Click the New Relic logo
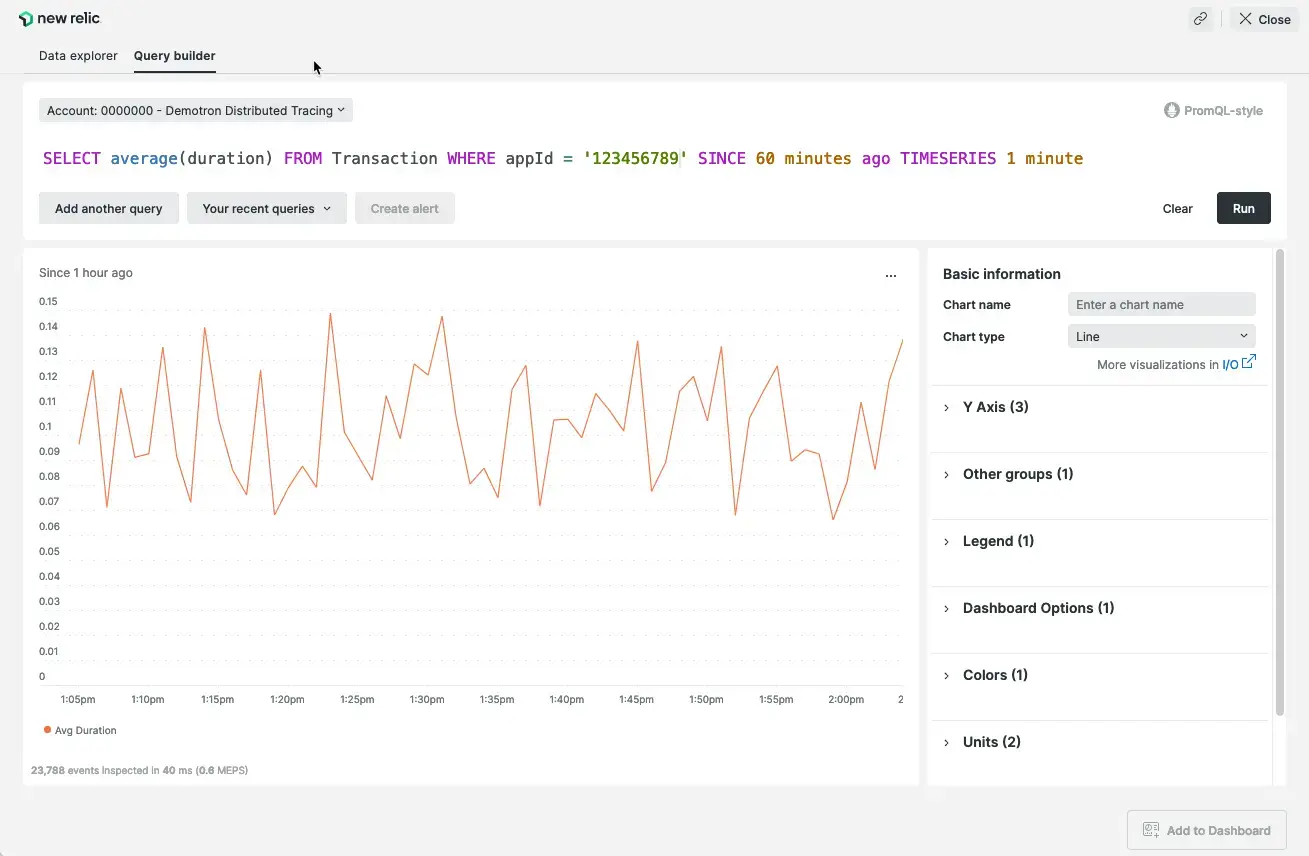This screenshot has height=856, width=1309. tap(60, 19)
